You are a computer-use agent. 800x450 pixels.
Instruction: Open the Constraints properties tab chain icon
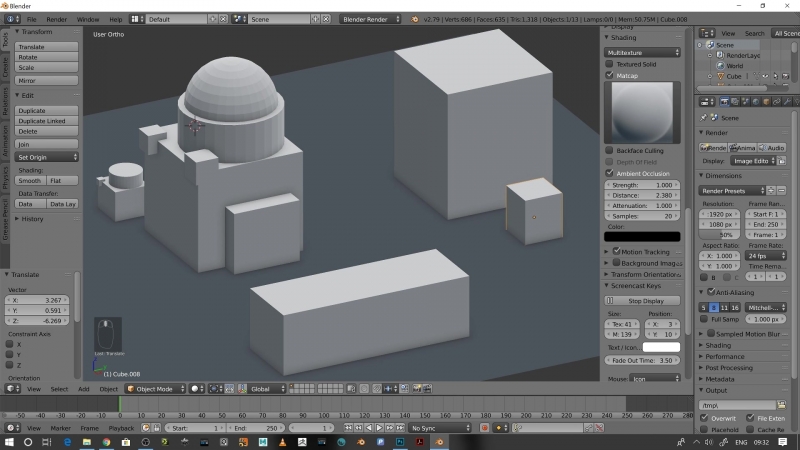click(x=777, y=102)
